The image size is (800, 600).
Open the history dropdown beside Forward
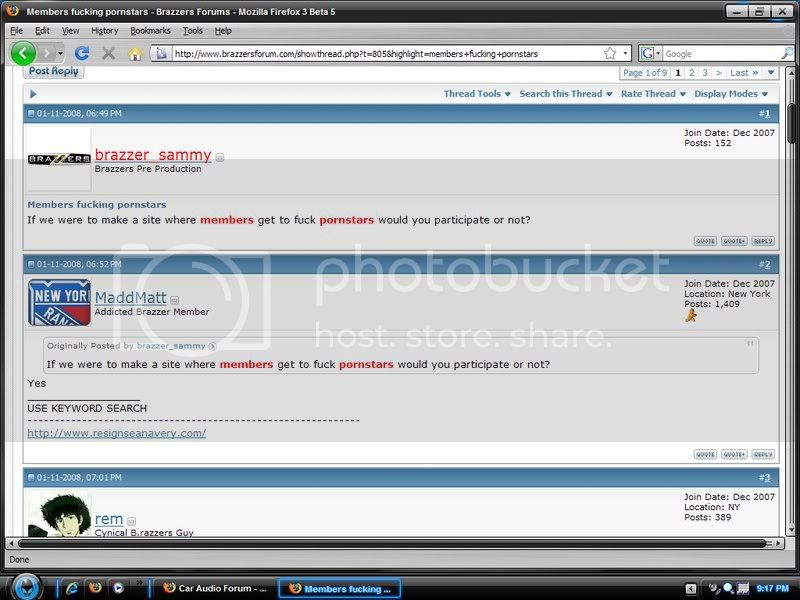coord(60,53)
